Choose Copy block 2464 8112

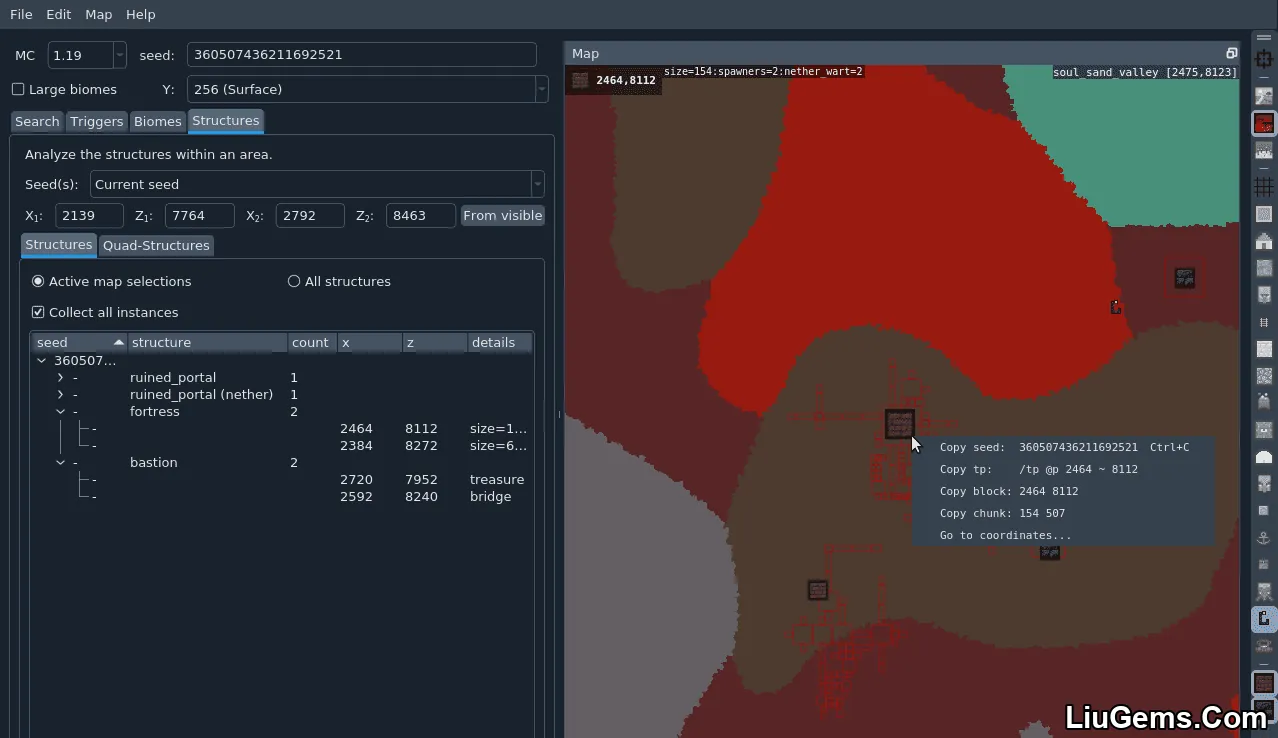tap(1064, 491)
